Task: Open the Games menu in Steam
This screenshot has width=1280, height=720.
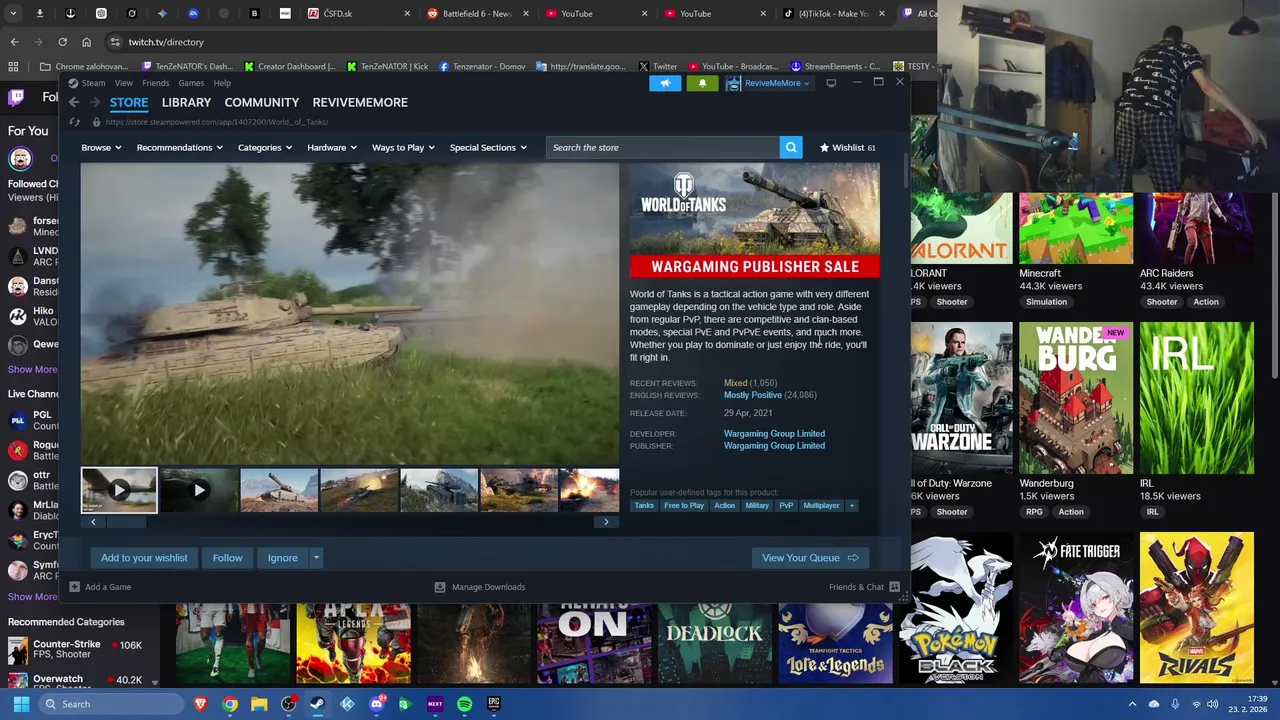Action: coord(191,83)
